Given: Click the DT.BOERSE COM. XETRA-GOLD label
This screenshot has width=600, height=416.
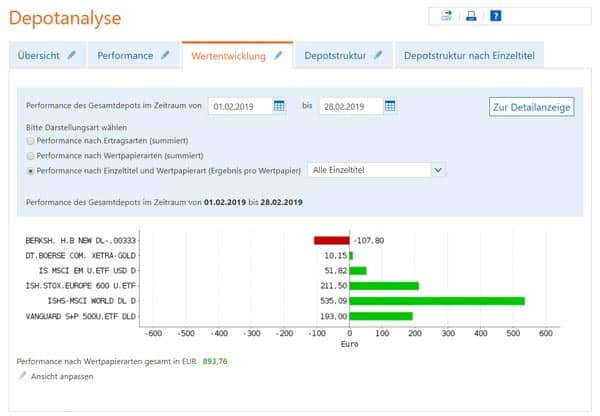Looking at the screenshot, I should [x=81, y=256].
